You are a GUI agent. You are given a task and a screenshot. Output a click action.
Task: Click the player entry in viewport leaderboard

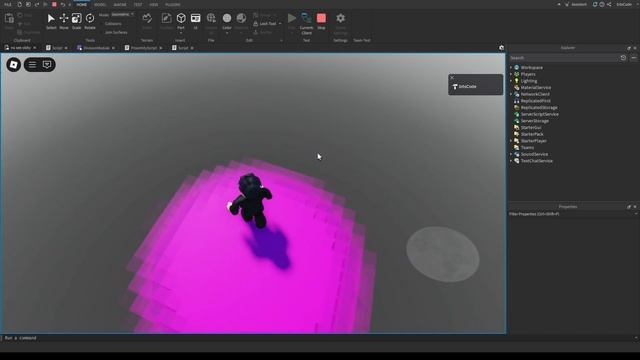coord(476,87)
